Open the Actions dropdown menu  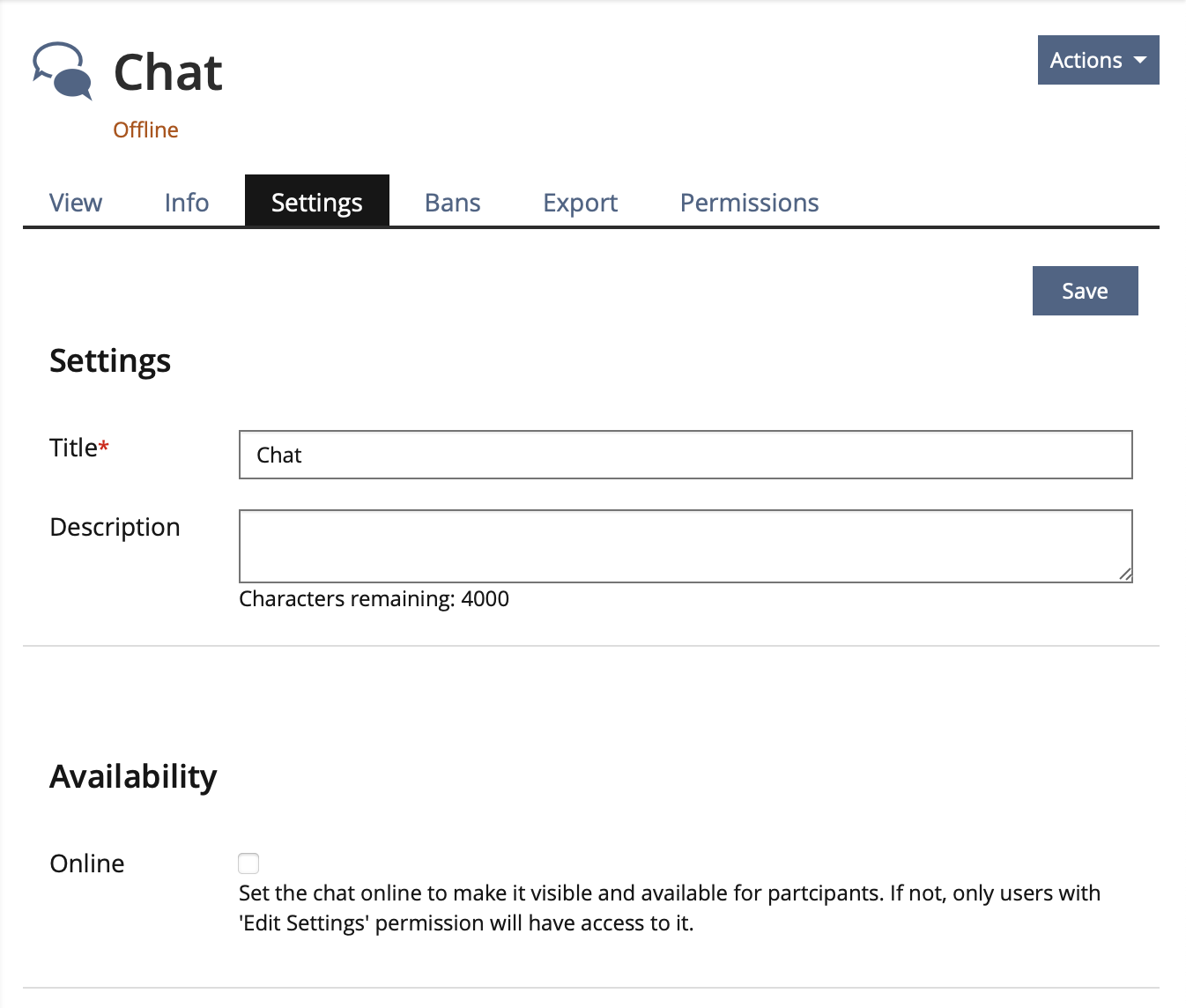coord(1098,60)
